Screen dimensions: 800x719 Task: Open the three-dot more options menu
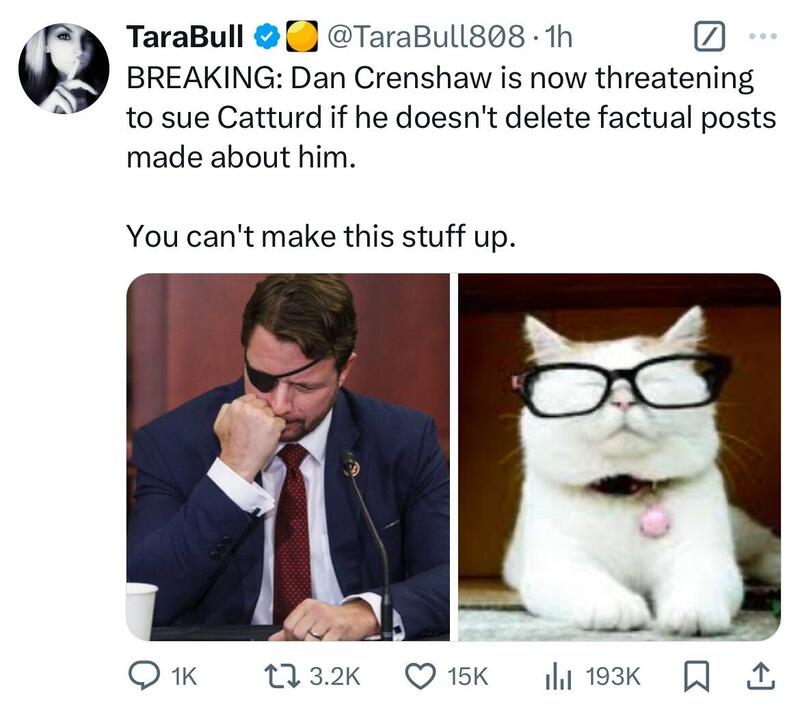[x=762, y=36]
